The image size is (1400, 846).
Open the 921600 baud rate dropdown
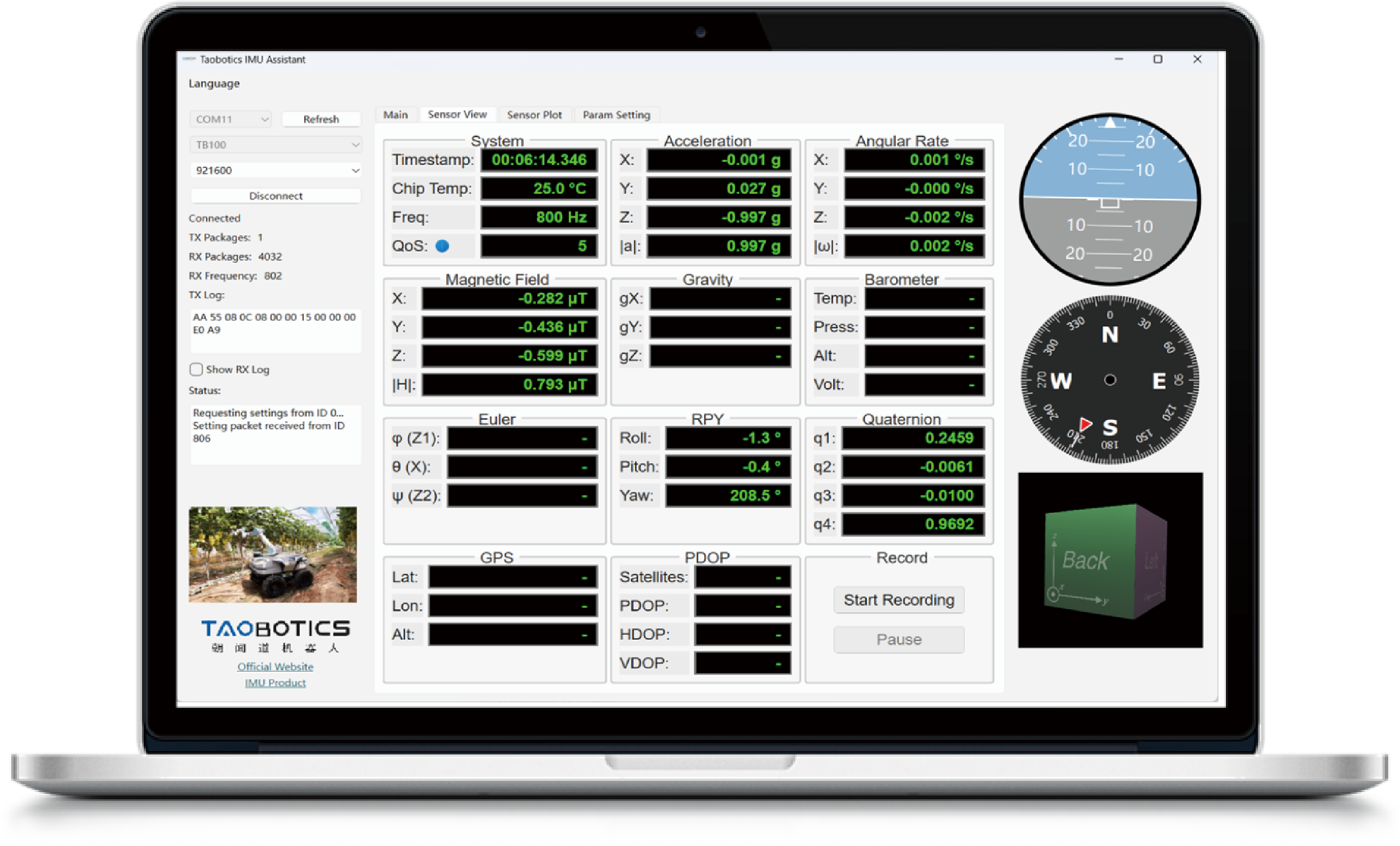[x=276, y=171]
